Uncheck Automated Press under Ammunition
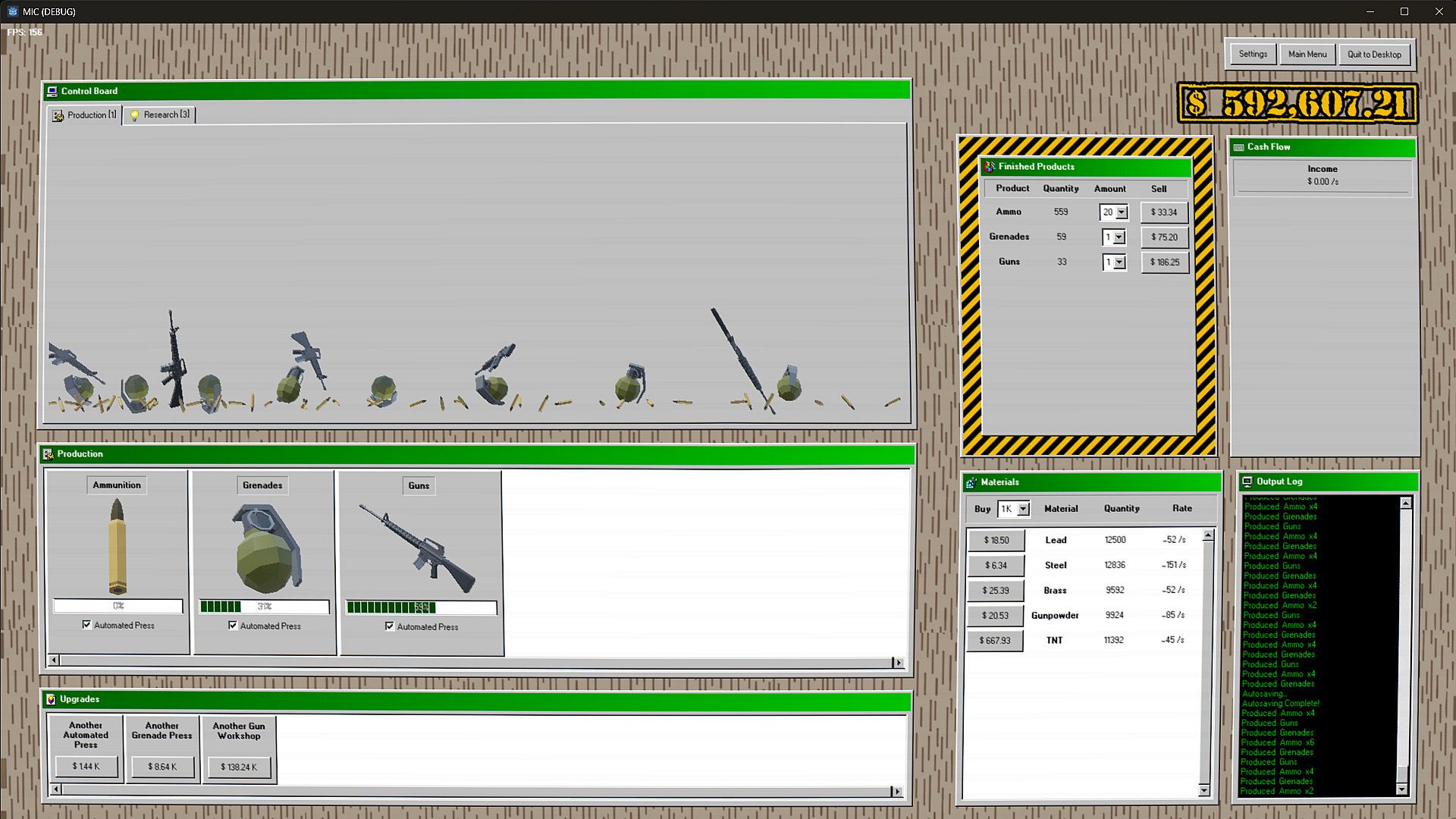1456x819 pixels. click(x=86, y=625)
